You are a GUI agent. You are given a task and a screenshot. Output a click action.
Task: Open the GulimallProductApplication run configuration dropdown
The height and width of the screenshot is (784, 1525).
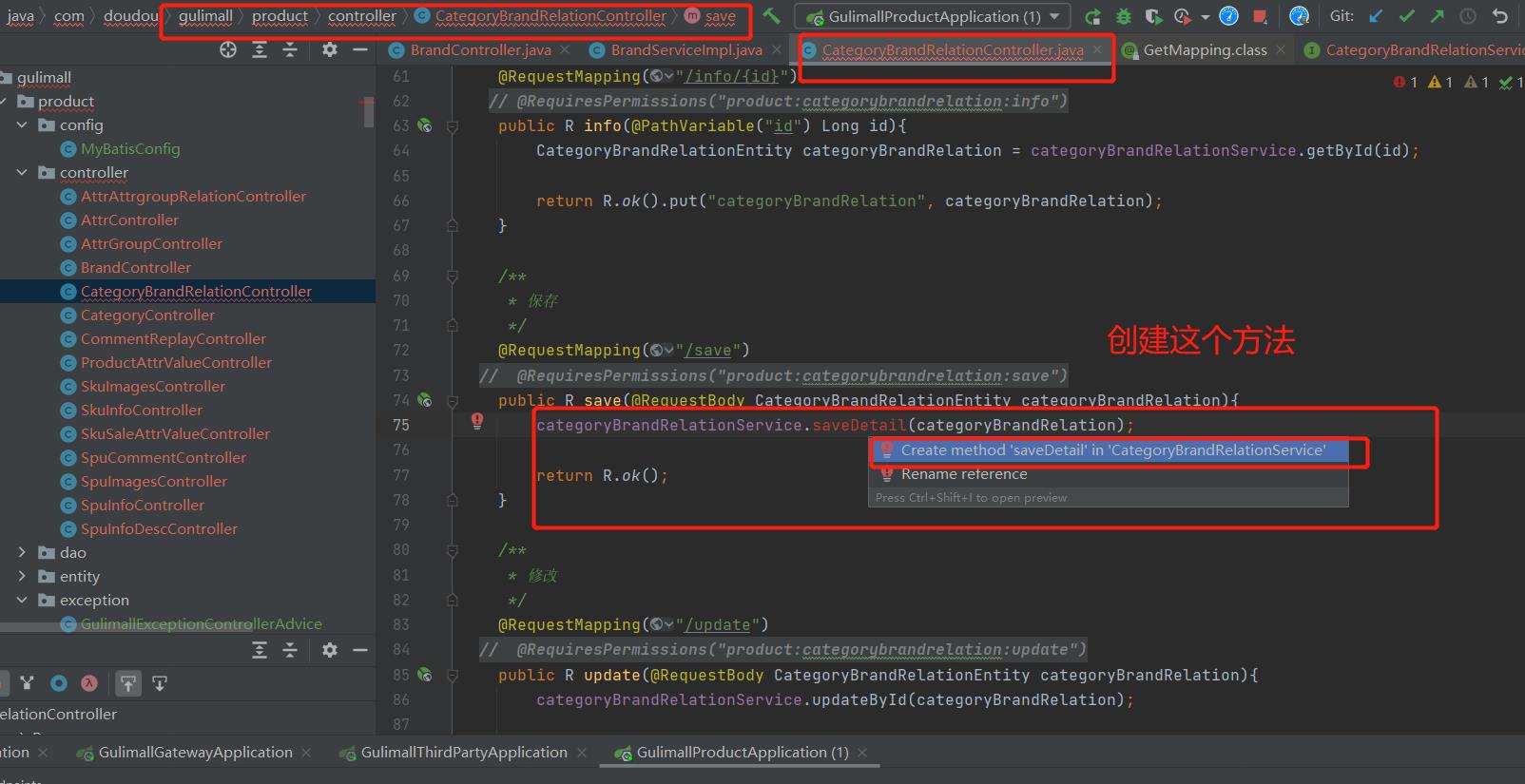pyautogui.click(x=932, y=16)
